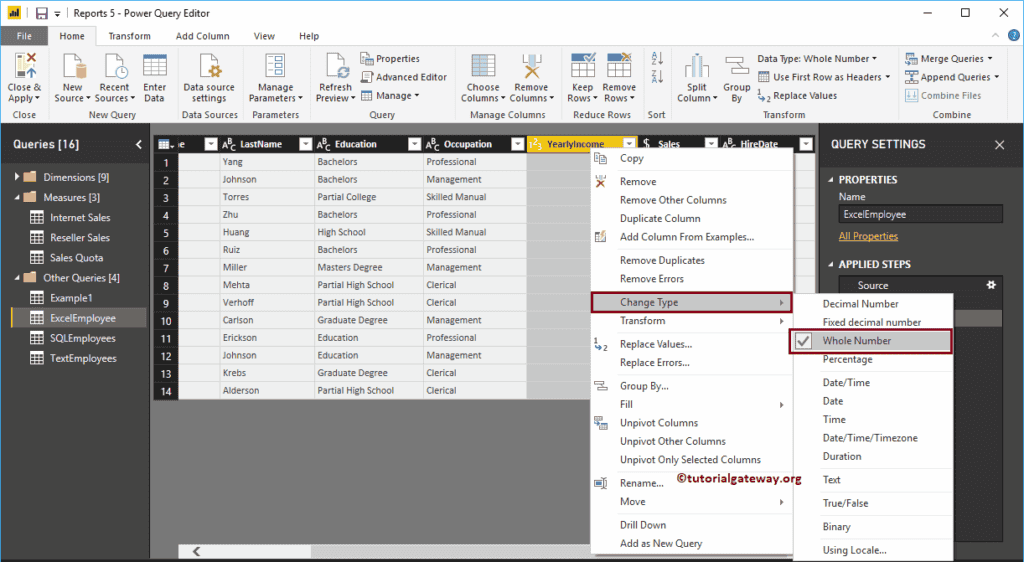The width and height of the screenshot is (1024, 562).
Task: Click the save icon in the title bar
Action: coord(41,13)
